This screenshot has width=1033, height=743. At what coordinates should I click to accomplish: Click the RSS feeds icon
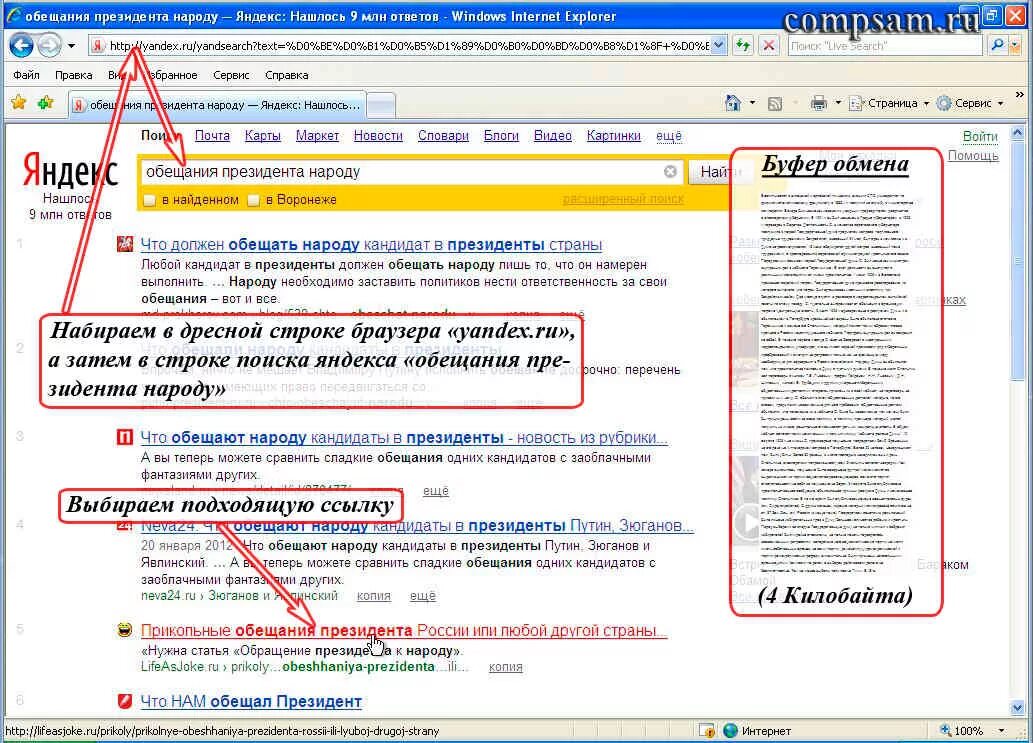(x=775, y=103)
